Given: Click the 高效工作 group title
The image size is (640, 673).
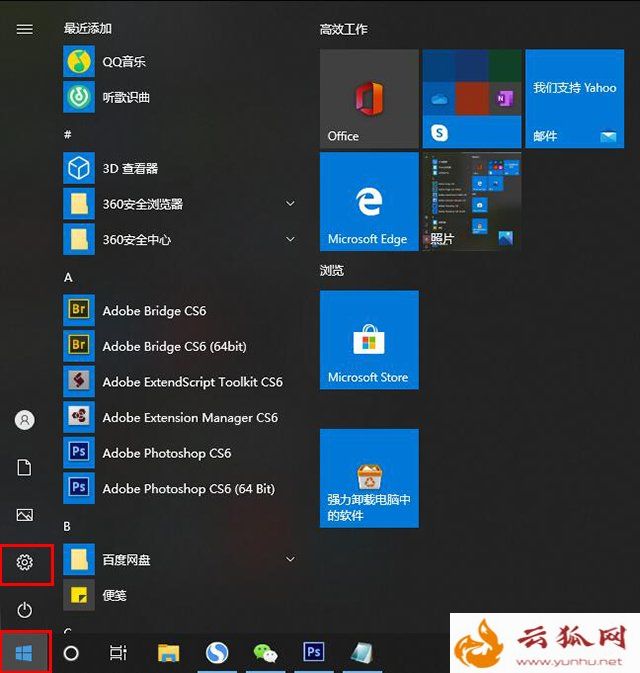Looking at the screenshot, I should pos(343,29).
